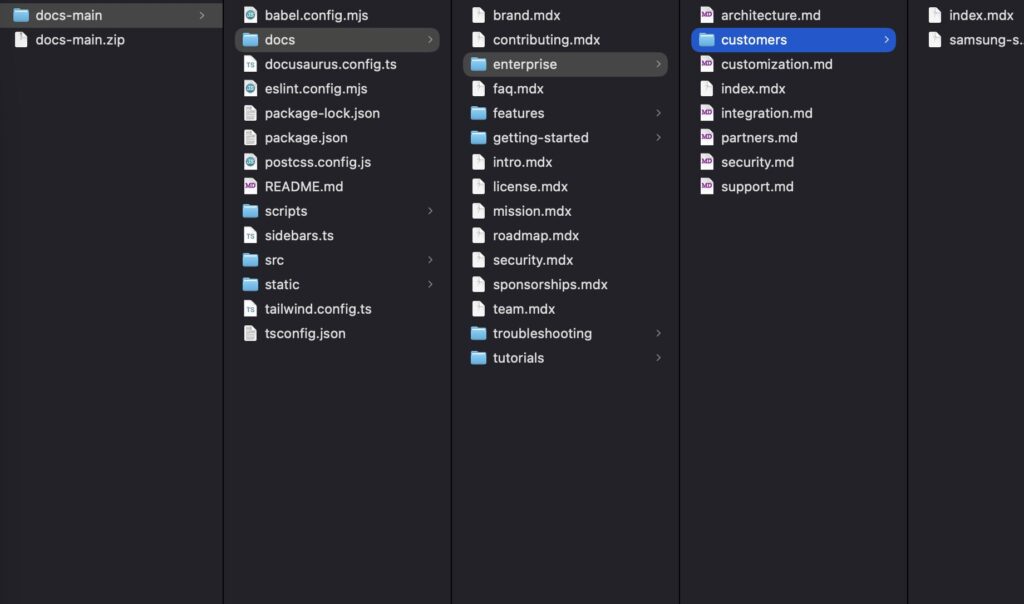1024x604 pixels.
Task: Expand the tutorials folder chevron
Action: 658,358
